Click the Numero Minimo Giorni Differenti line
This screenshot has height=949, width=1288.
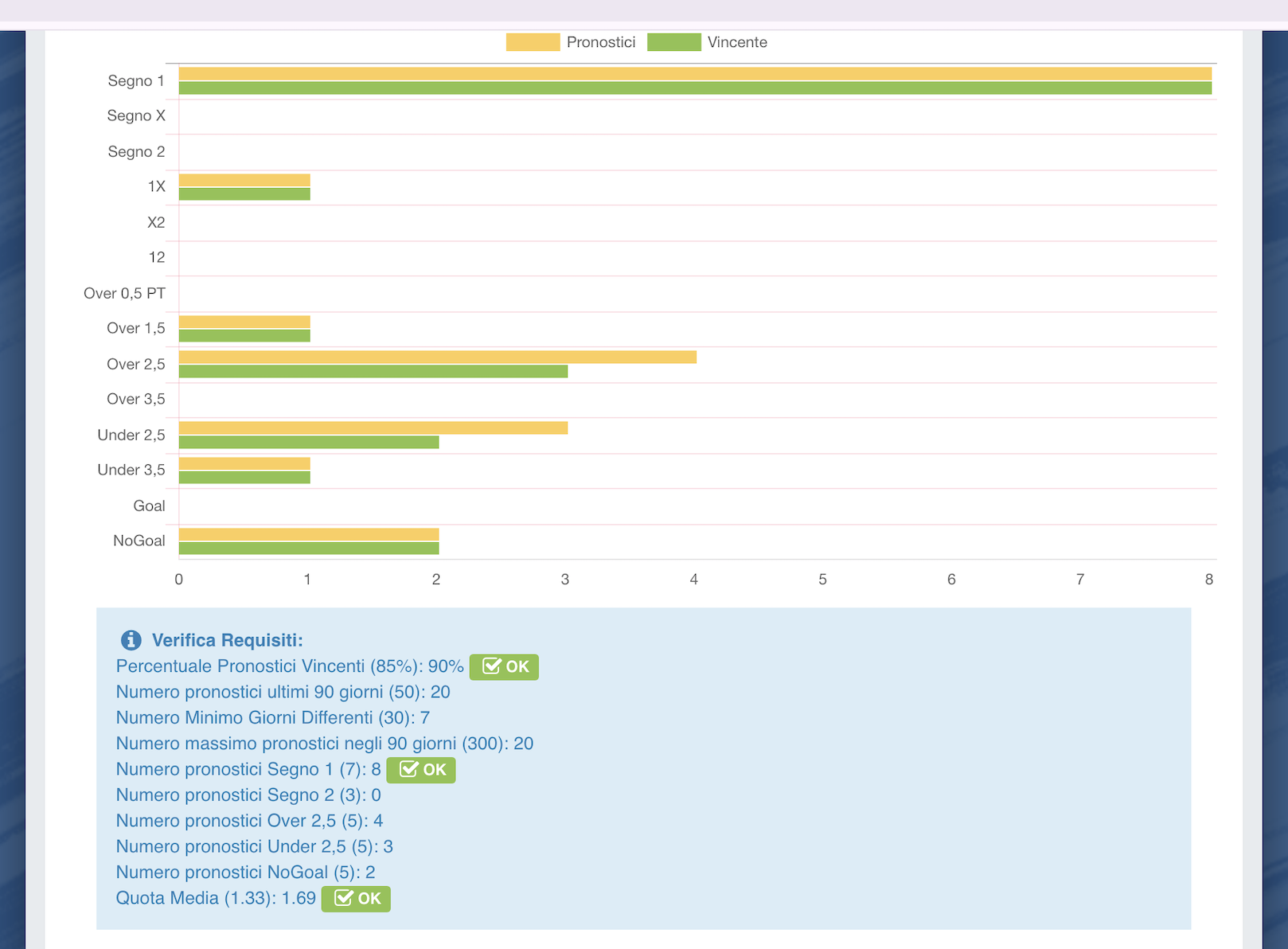pos(272,718)
